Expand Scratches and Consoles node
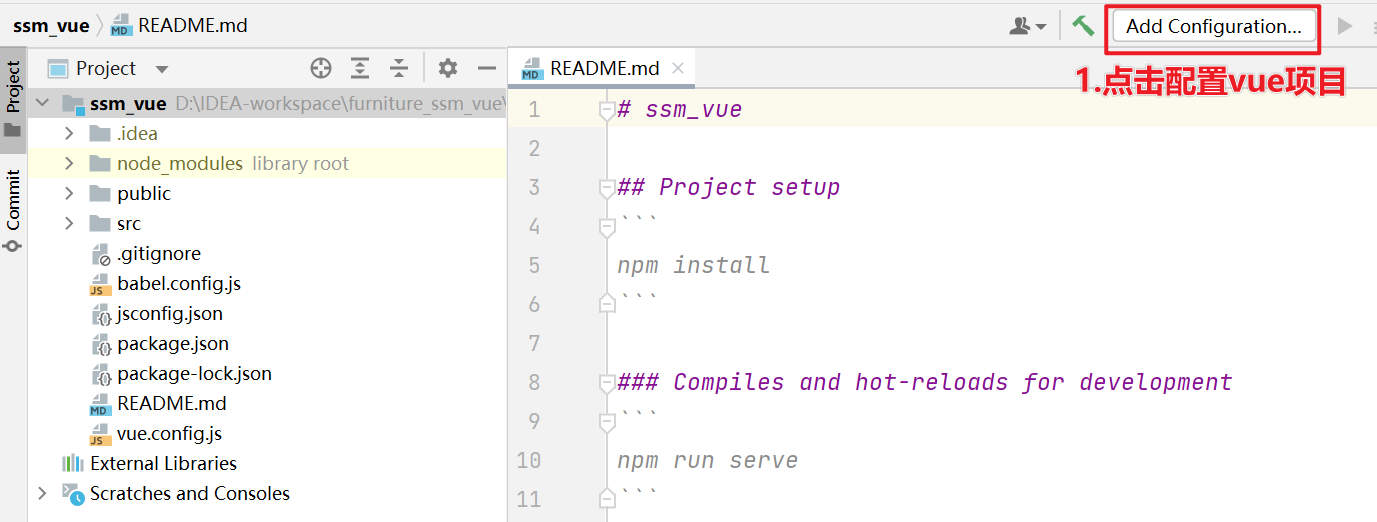 pos(42,493)
